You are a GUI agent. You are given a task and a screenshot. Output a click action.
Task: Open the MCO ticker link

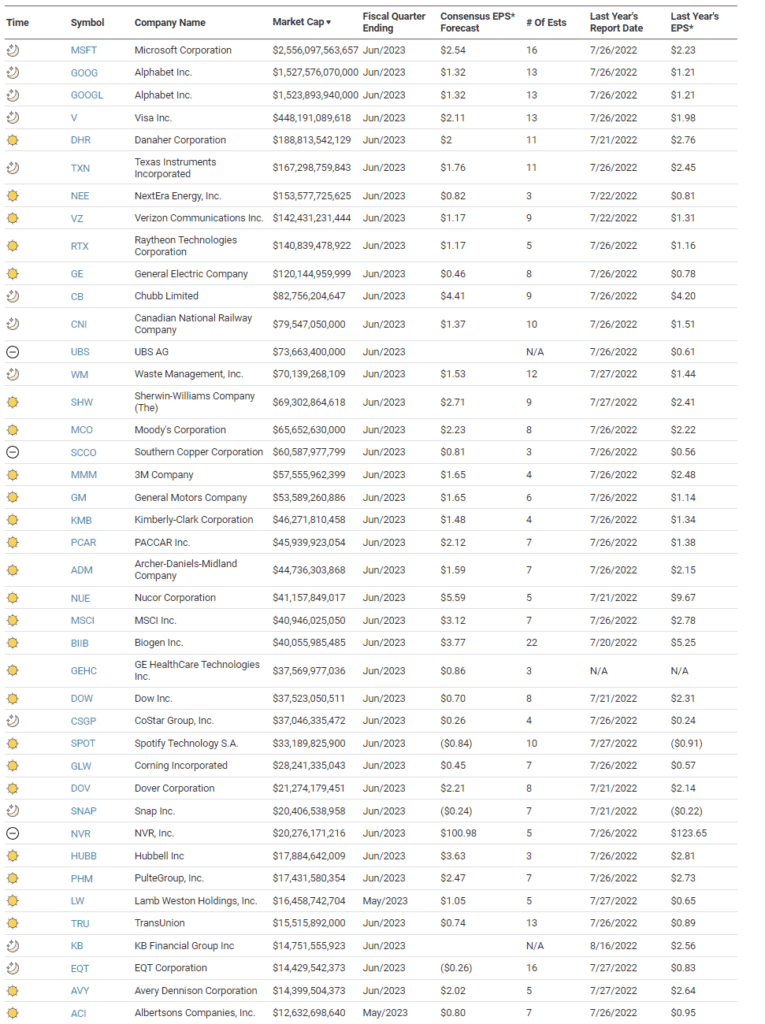point(82,430)
